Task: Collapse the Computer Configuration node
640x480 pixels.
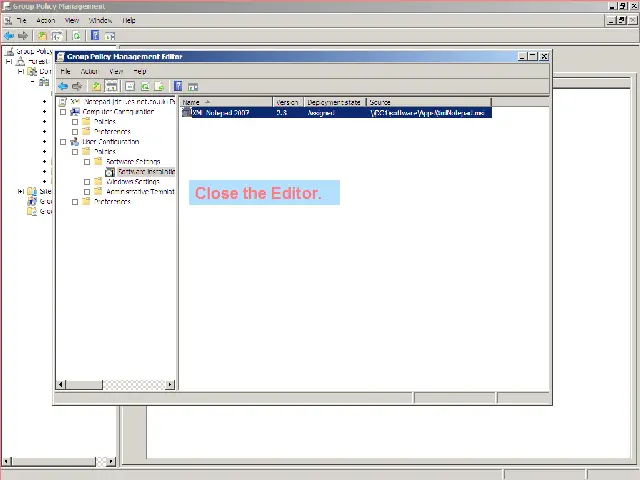Action: tap(63, 112)
